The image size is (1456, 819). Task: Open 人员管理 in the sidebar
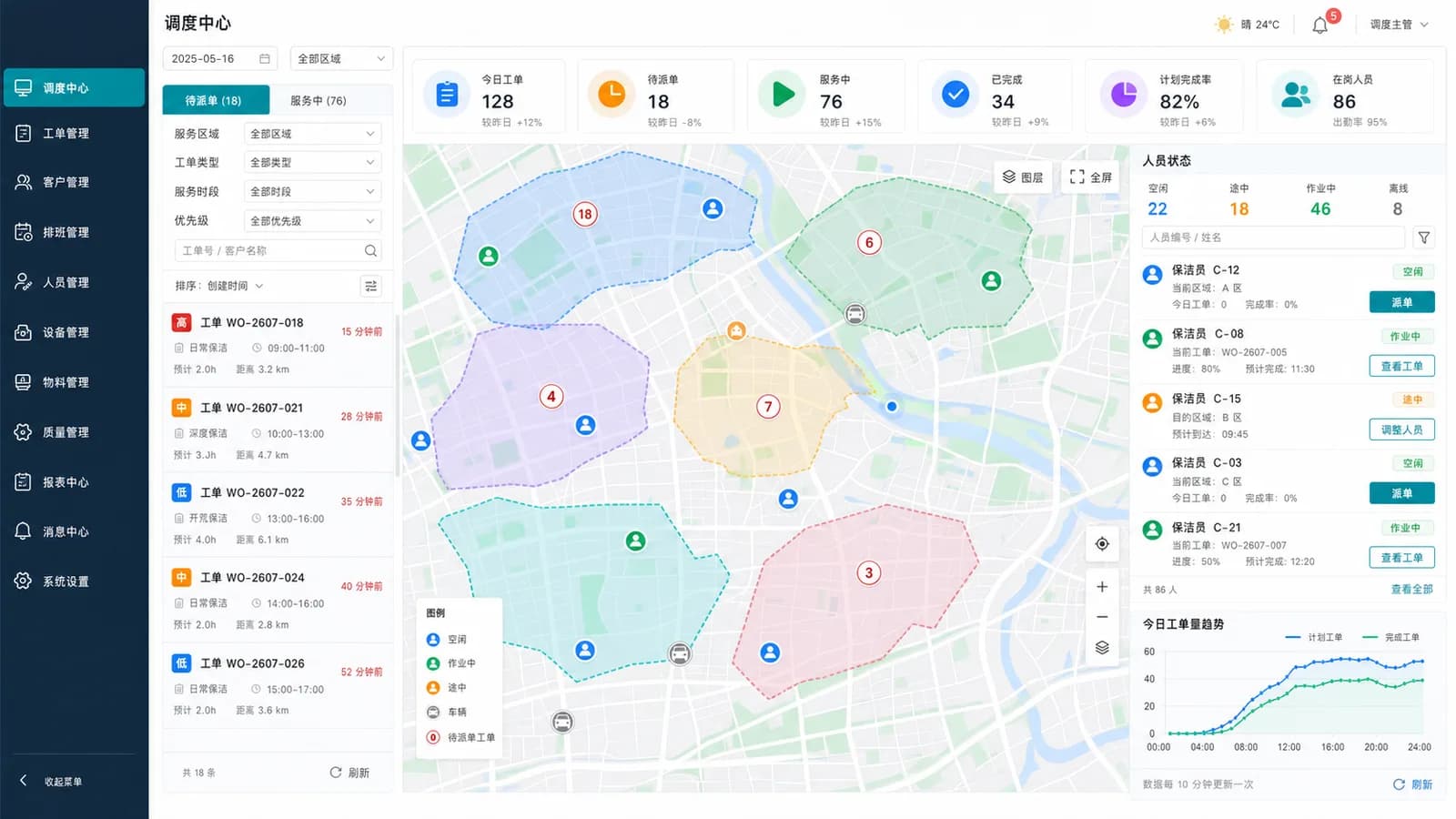click(x=74, y=282)
